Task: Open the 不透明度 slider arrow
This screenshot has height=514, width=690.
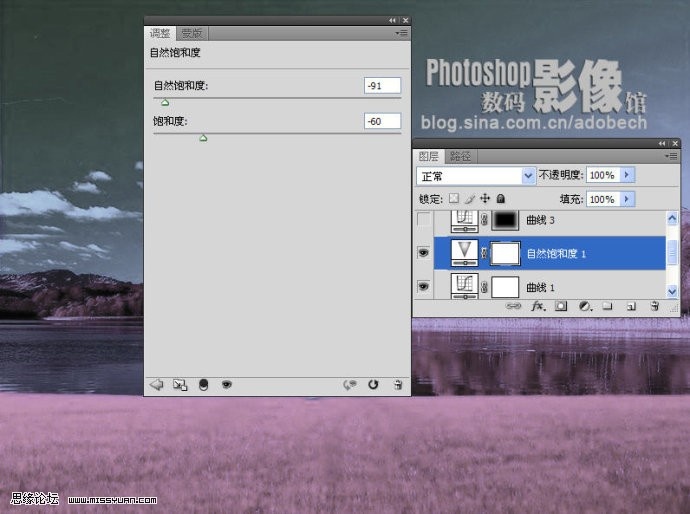Action: coord(627,175)
